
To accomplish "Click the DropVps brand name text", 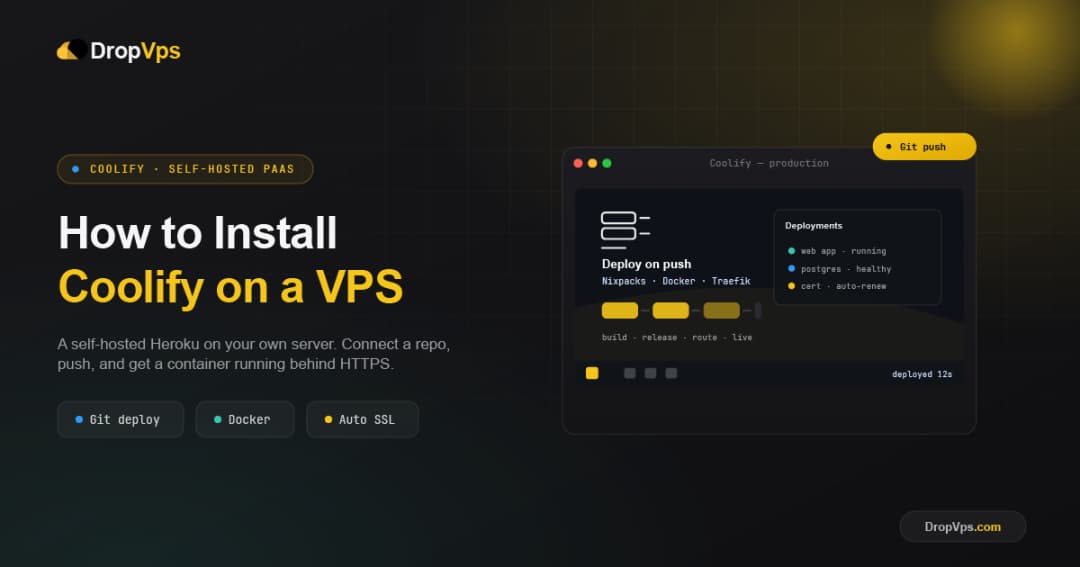I will coord(135,50).
